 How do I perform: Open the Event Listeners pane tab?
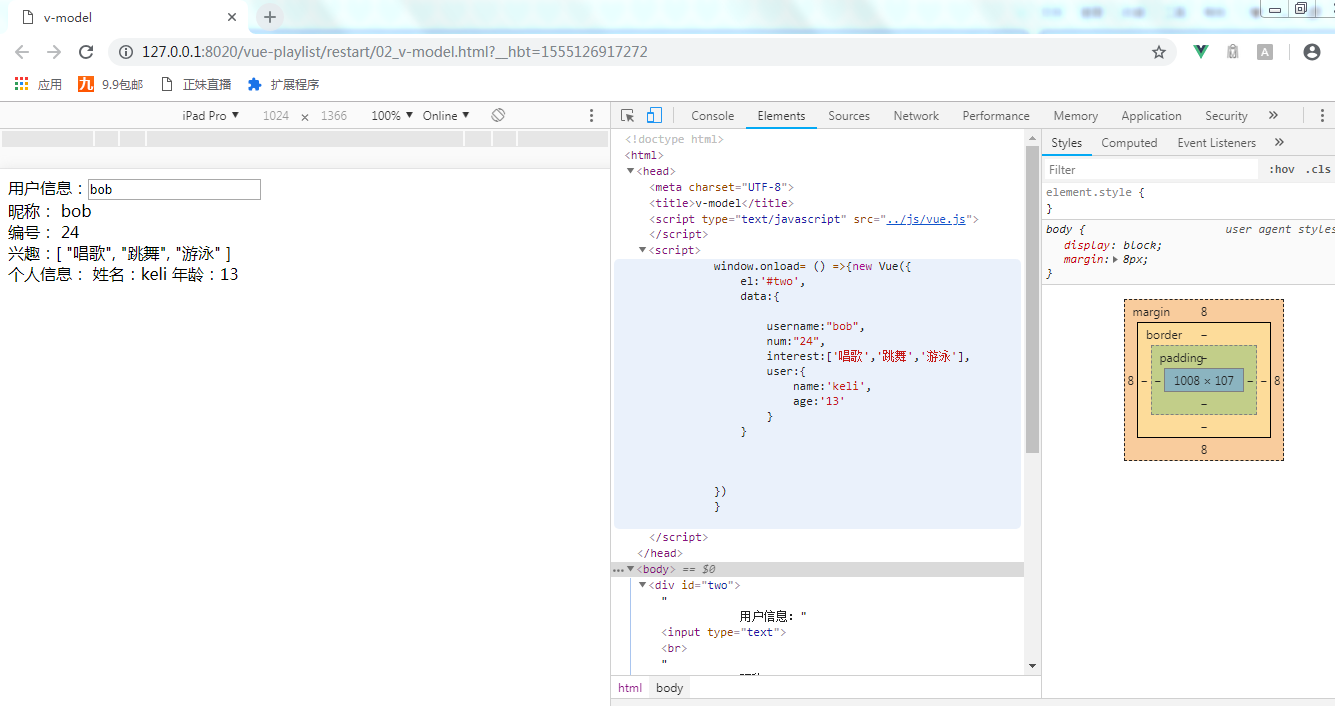point(1216,143)
